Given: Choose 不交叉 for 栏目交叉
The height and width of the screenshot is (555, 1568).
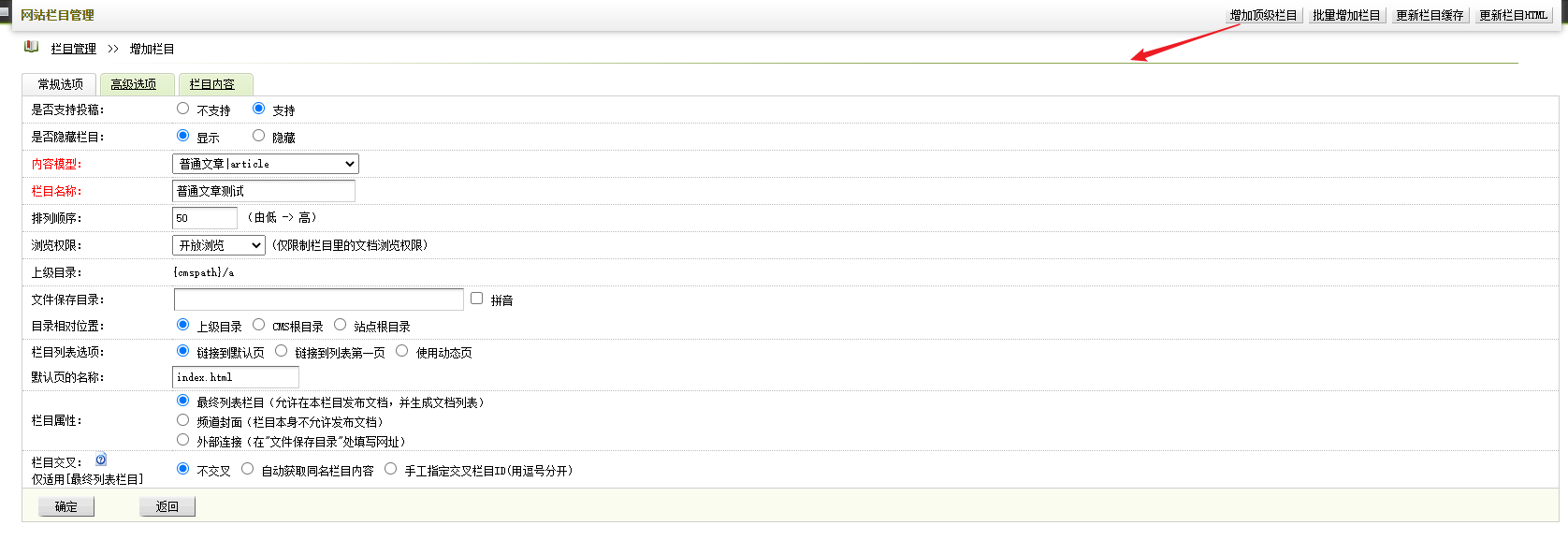Looking at the screenshot, I should [183, 469].
